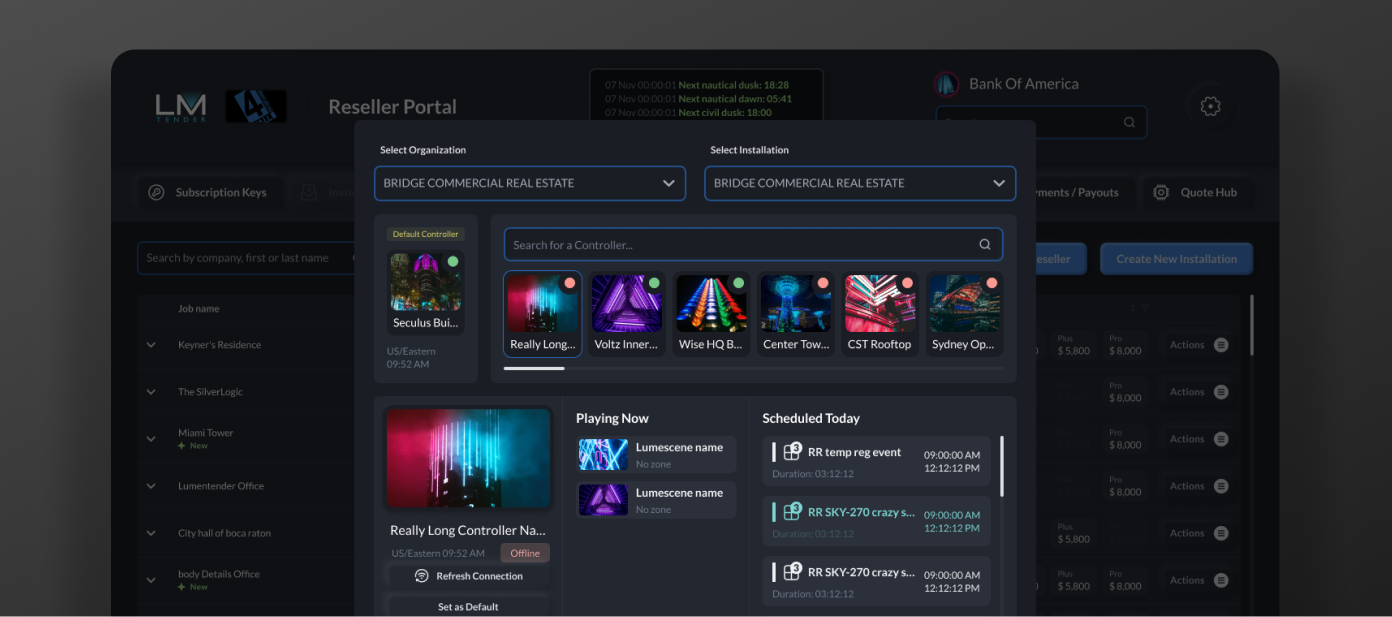Viewport: 1392px width, 617px height.
Task: Expand the Lumentender Office row
Action: [152, 486]
